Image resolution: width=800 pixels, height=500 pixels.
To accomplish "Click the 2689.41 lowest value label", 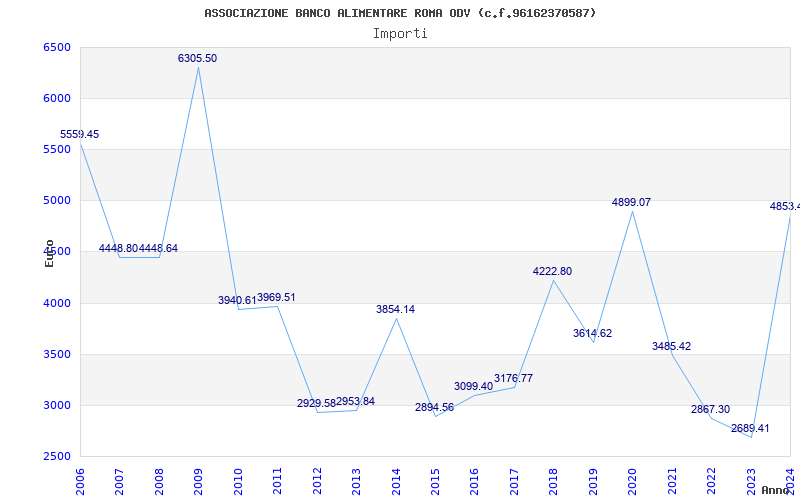I will pyautogui.click(x=750, y=429).
